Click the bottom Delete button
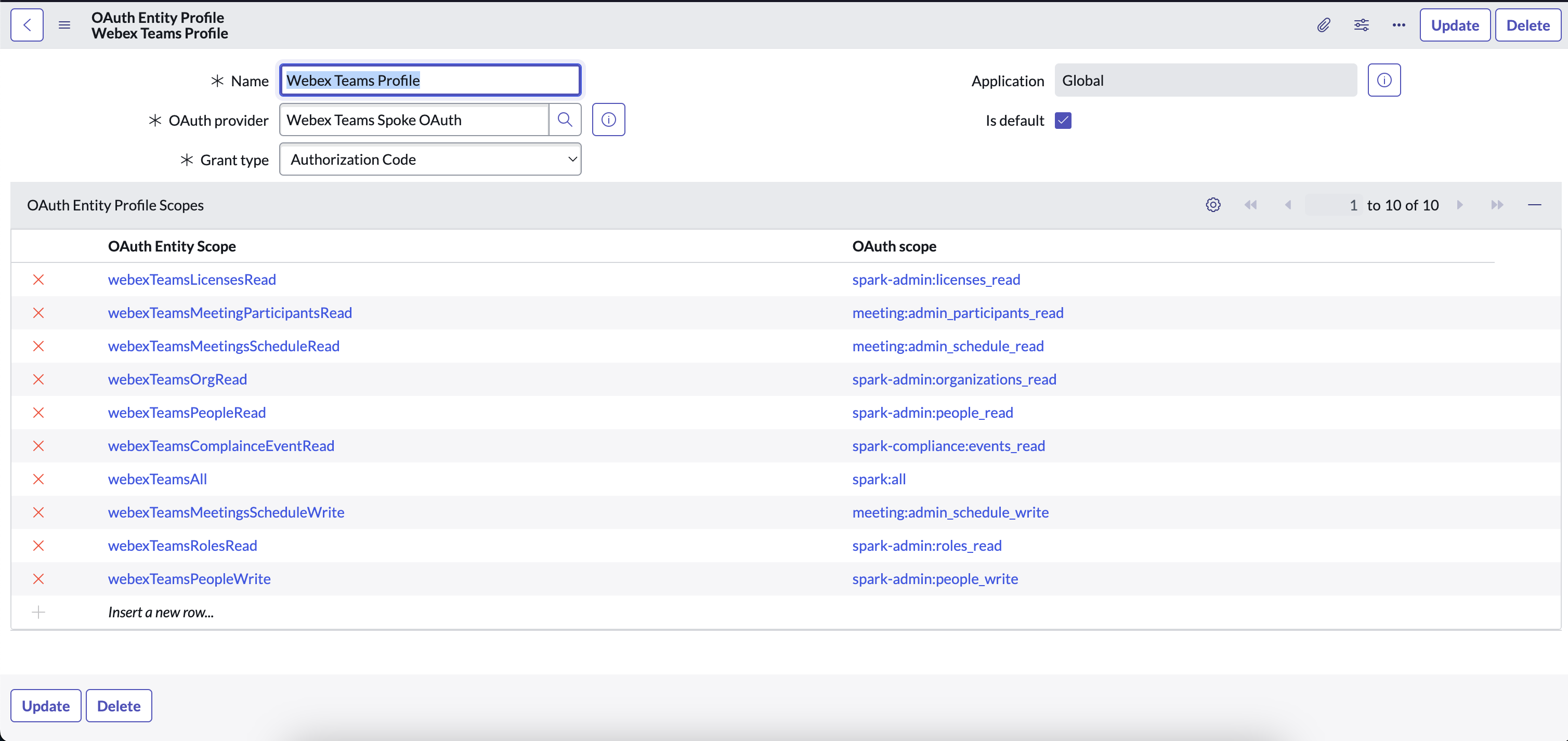The height and width of the screenshot is (741, 1568). pyautogui.click(x=119, y=706)
